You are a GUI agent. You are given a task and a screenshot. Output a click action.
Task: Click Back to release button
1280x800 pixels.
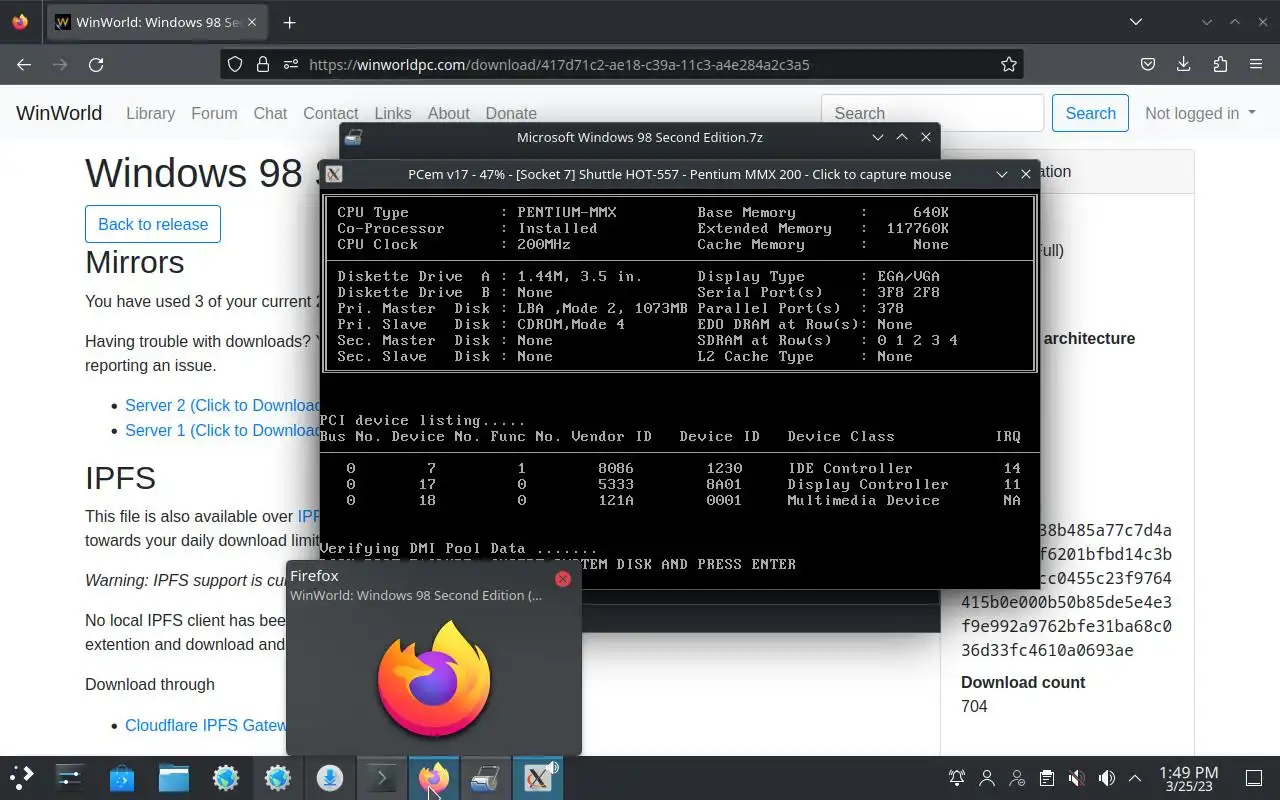pyautogui.click(x=153, y=224)
